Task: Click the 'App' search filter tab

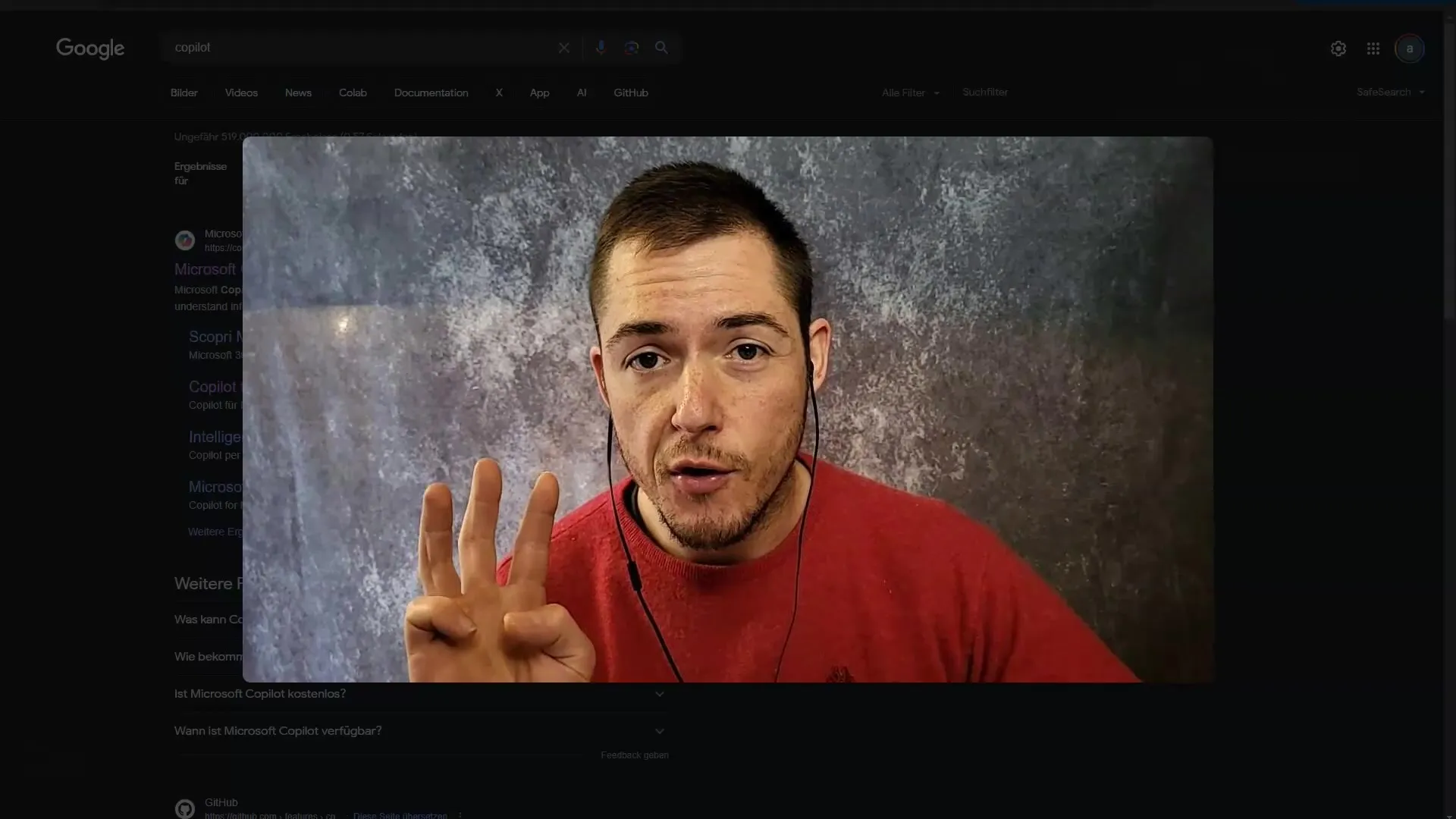Action: coord(539,92)
